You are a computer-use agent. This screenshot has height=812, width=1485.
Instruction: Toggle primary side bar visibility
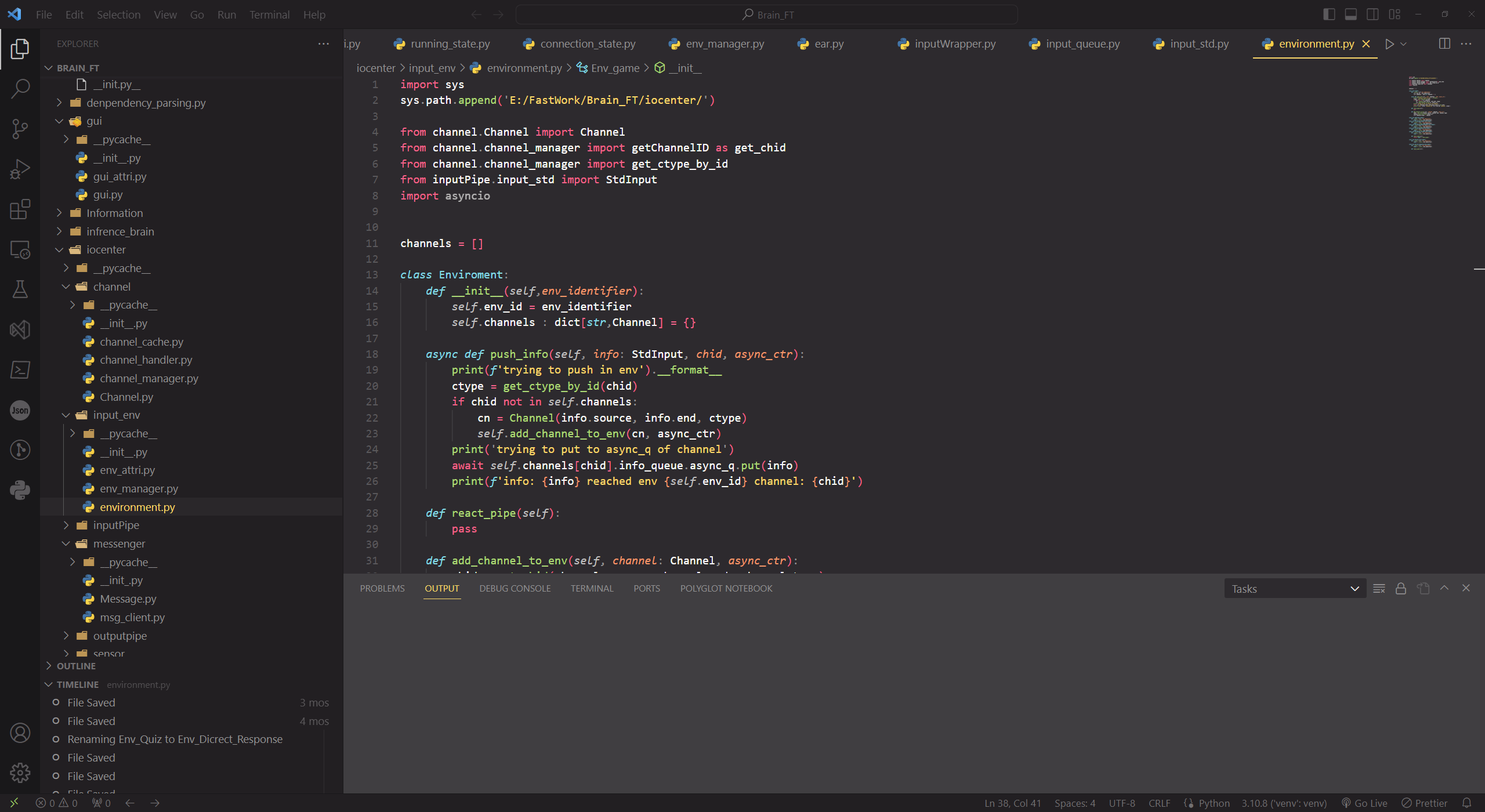(1329, 14)
